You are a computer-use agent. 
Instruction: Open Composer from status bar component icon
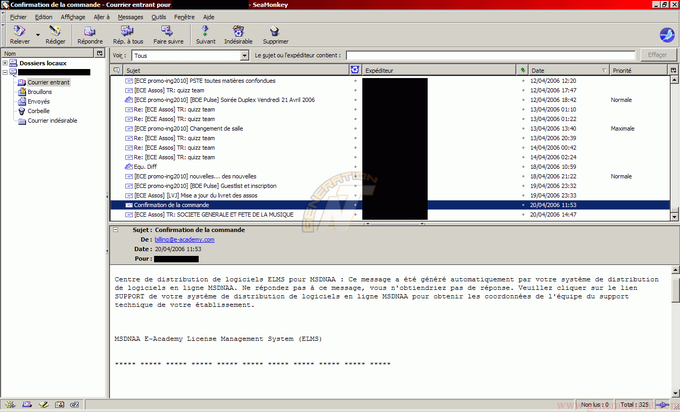(x=43, y=405)
